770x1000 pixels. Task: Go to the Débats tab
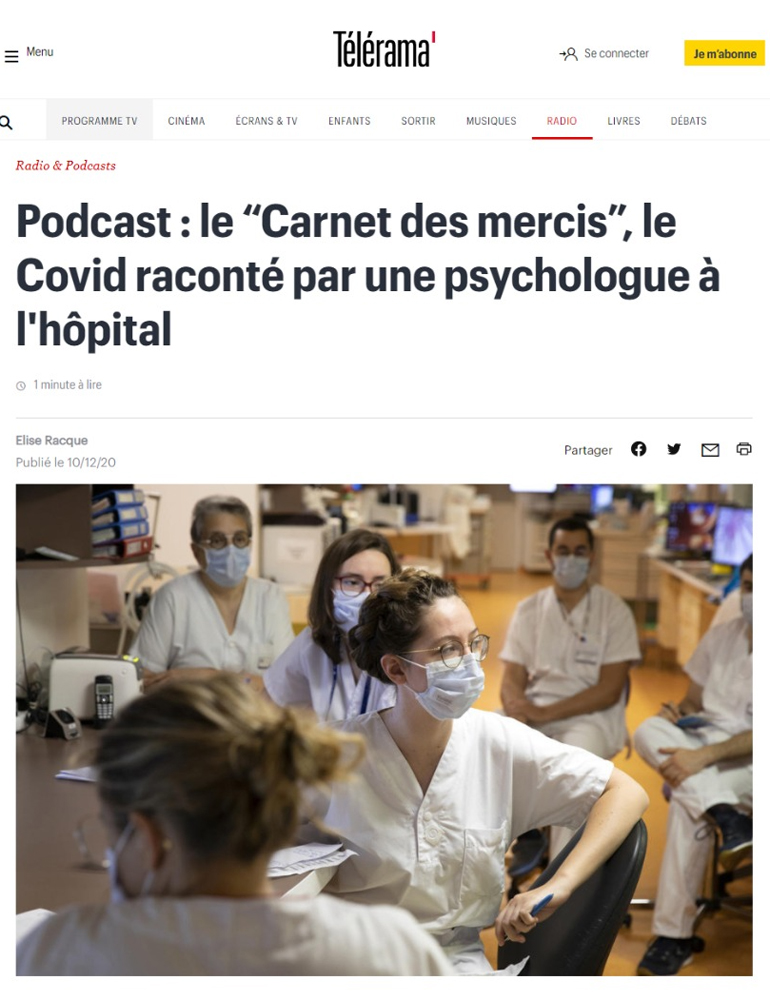point(688,121)
